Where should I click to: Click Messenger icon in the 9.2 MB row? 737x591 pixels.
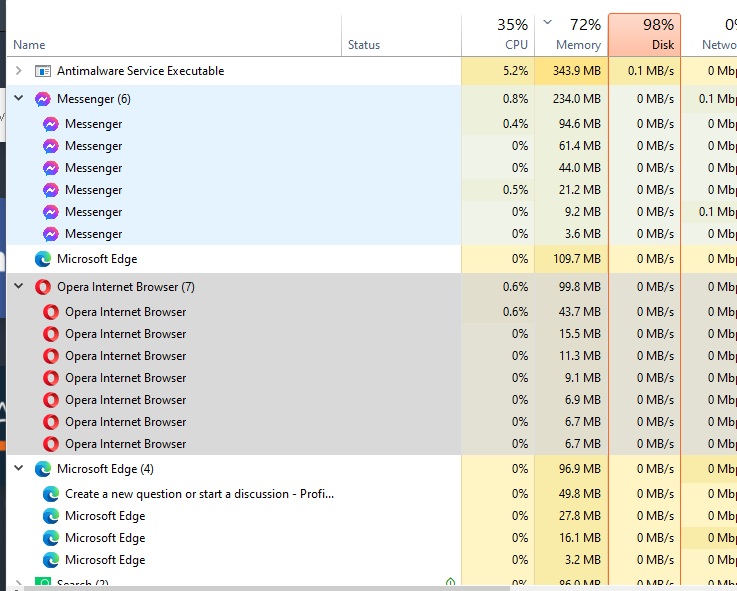point(51,213)
